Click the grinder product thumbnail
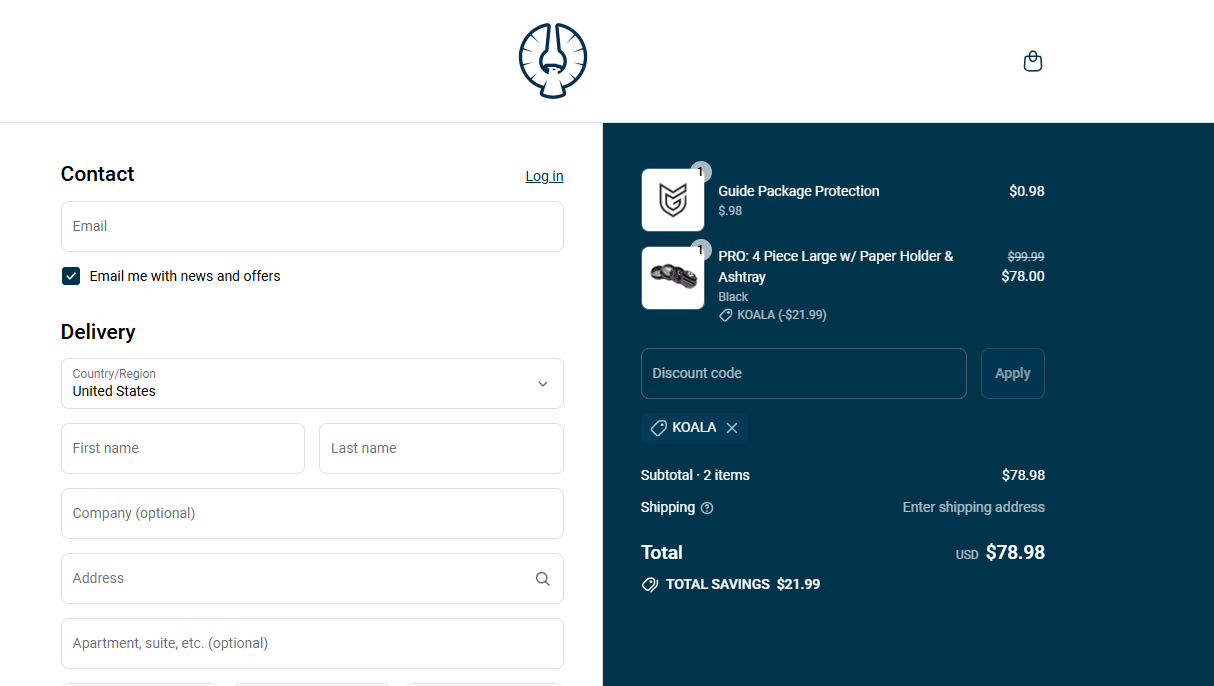 click(672, 278)
